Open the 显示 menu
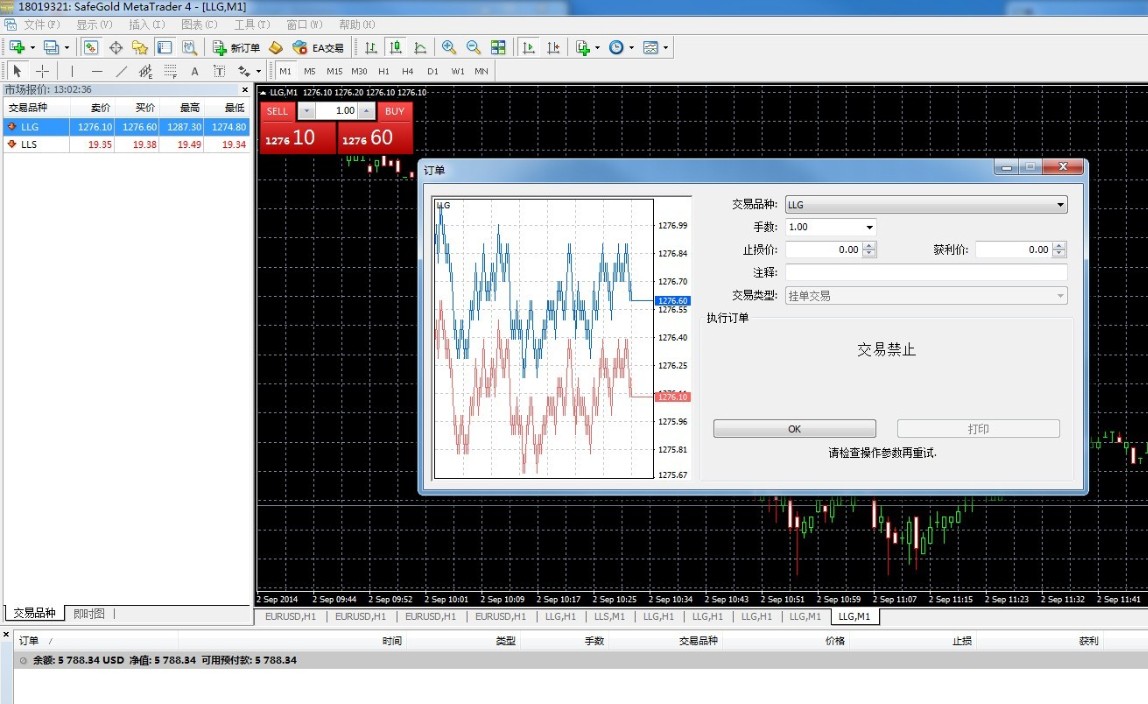Screen dimensions: 1148x704 coord(94,25)
